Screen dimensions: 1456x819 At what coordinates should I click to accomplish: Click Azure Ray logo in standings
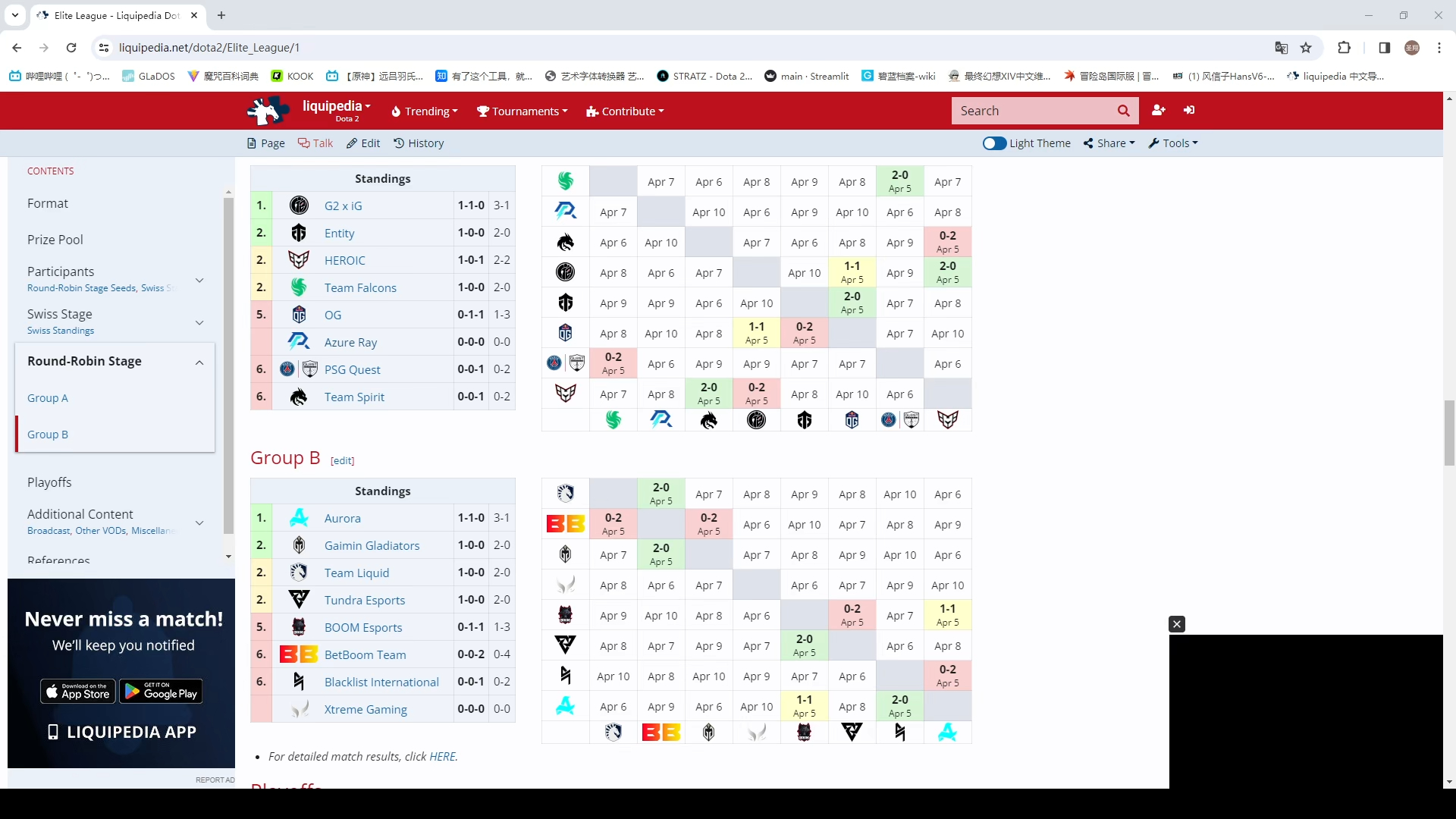point(299,342)
